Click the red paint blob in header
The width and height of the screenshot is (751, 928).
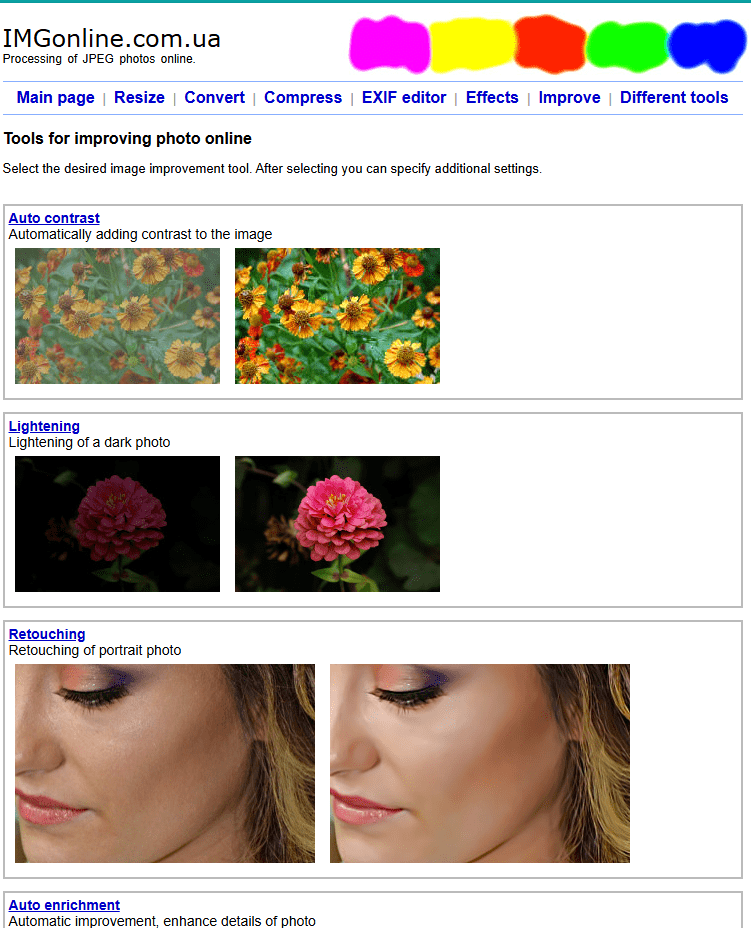click(x=550, y=44)
